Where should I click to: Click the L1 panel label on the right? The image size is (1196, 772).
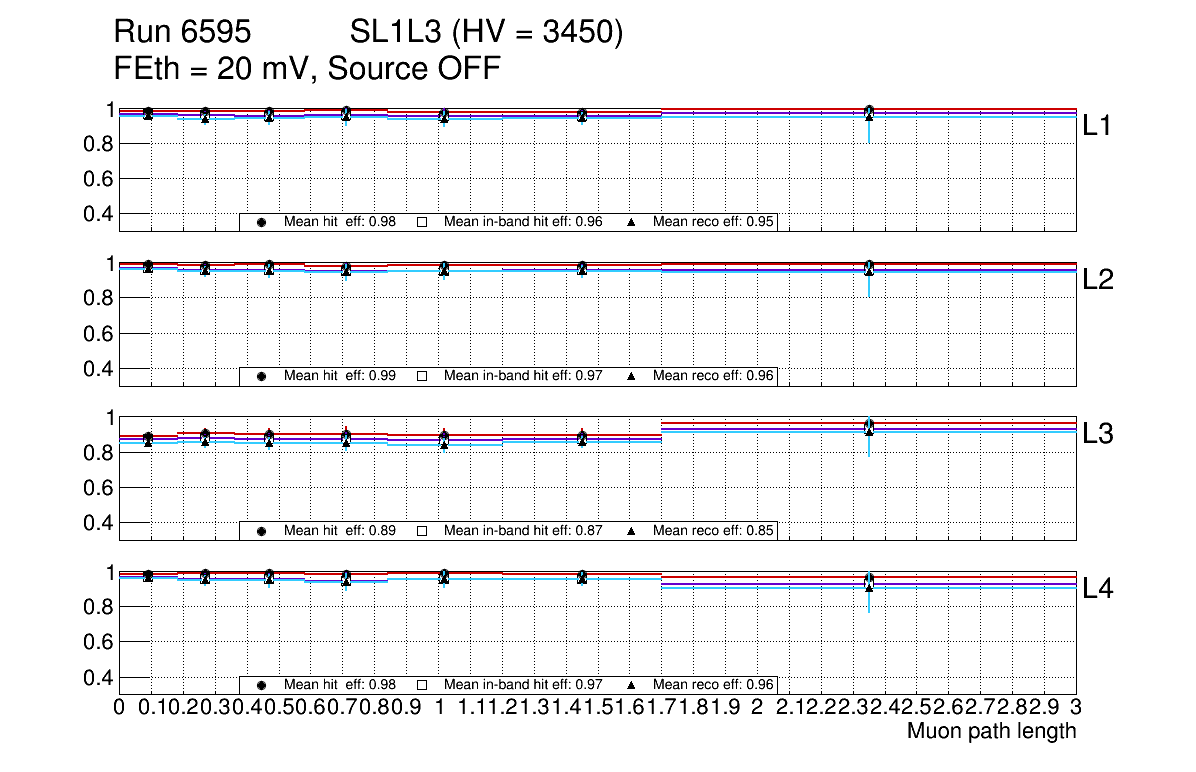pyautogui.click(x=1098, y=126)
